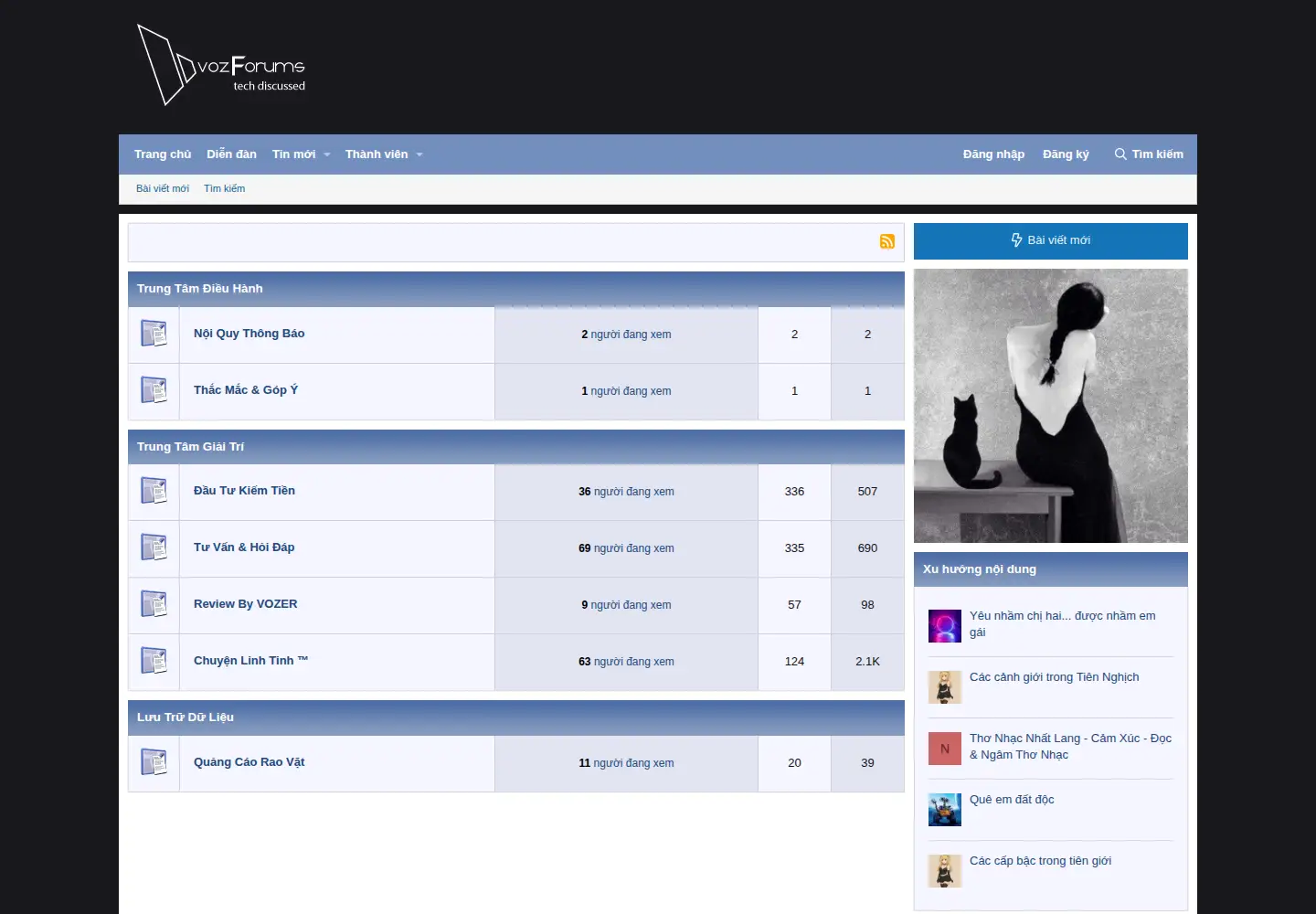Click the Đăng ký link
This screenshot has width=1316, height=914.
[1066, 154]
